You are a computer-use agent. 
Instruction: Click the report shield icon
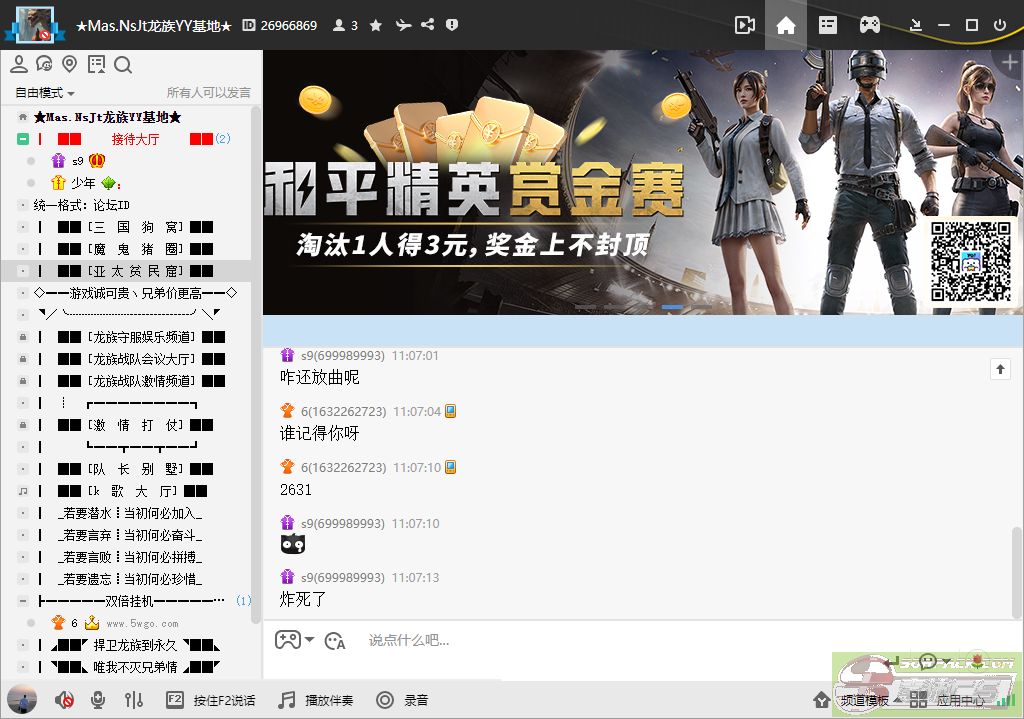point(451,25)
